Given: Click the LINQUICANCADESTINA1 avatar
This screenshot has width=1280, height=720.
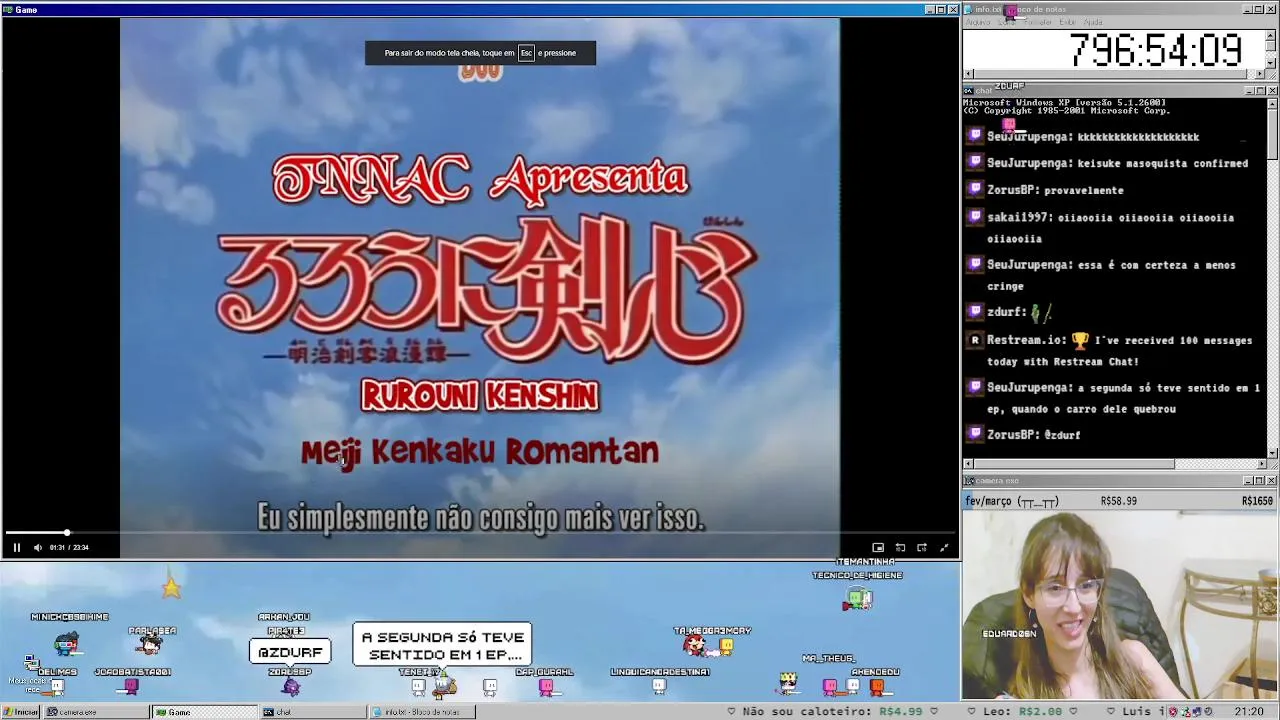Looking at the screenshot, I should (659, 686).
